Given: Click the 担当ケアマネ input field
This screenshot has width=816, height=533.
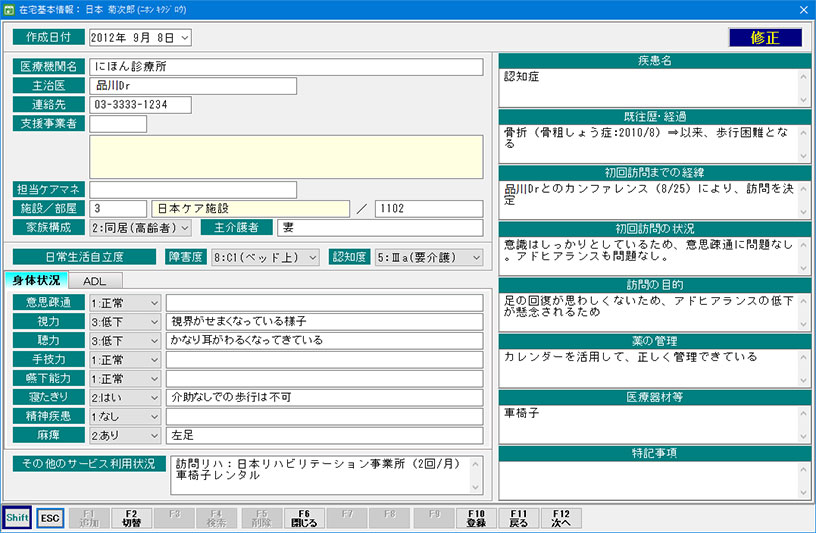Looking at the screenshot, I should [193, 189].
